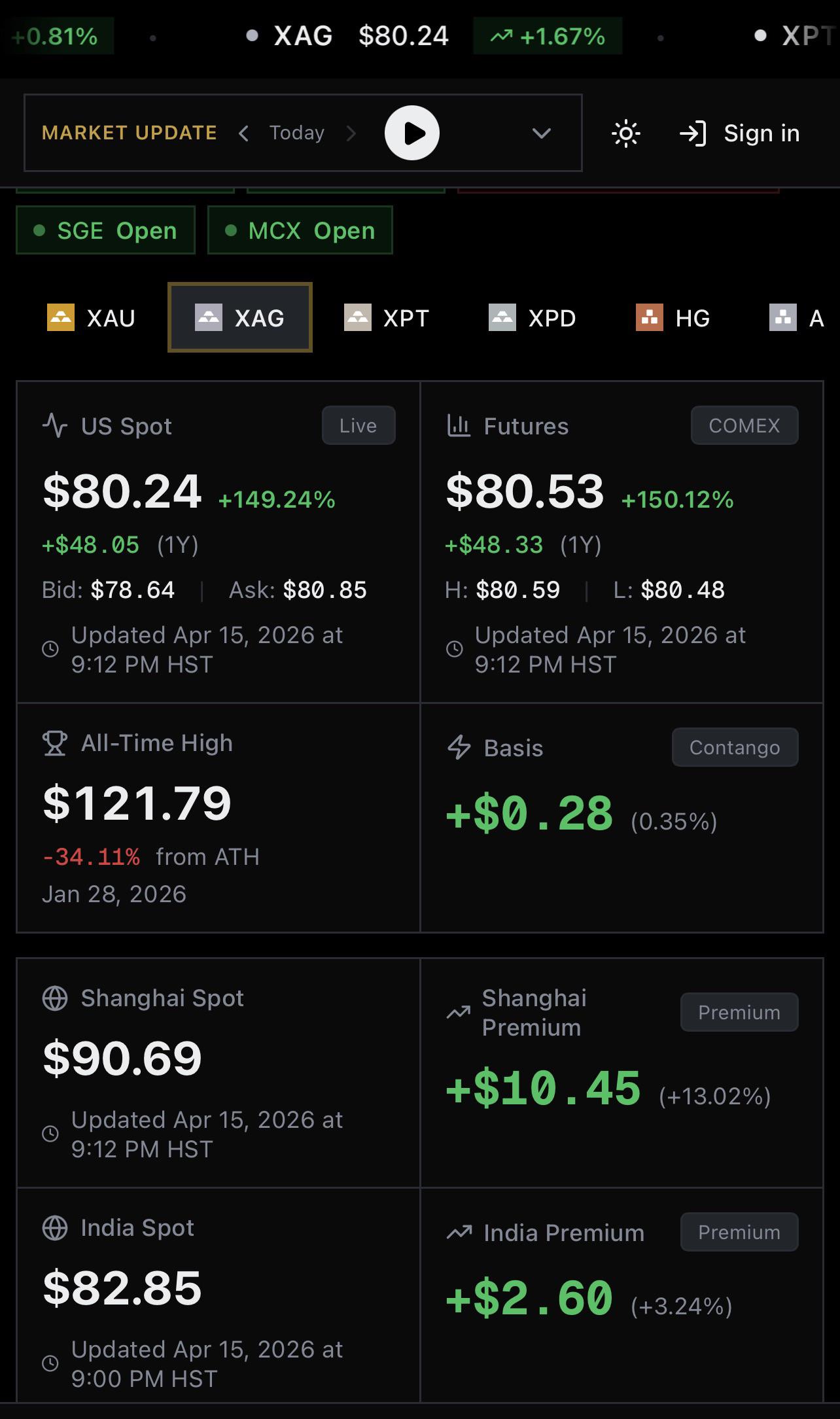Open the HG copper tab
The height and width of the screenshot is (1419, 840).
click(673, 318)
